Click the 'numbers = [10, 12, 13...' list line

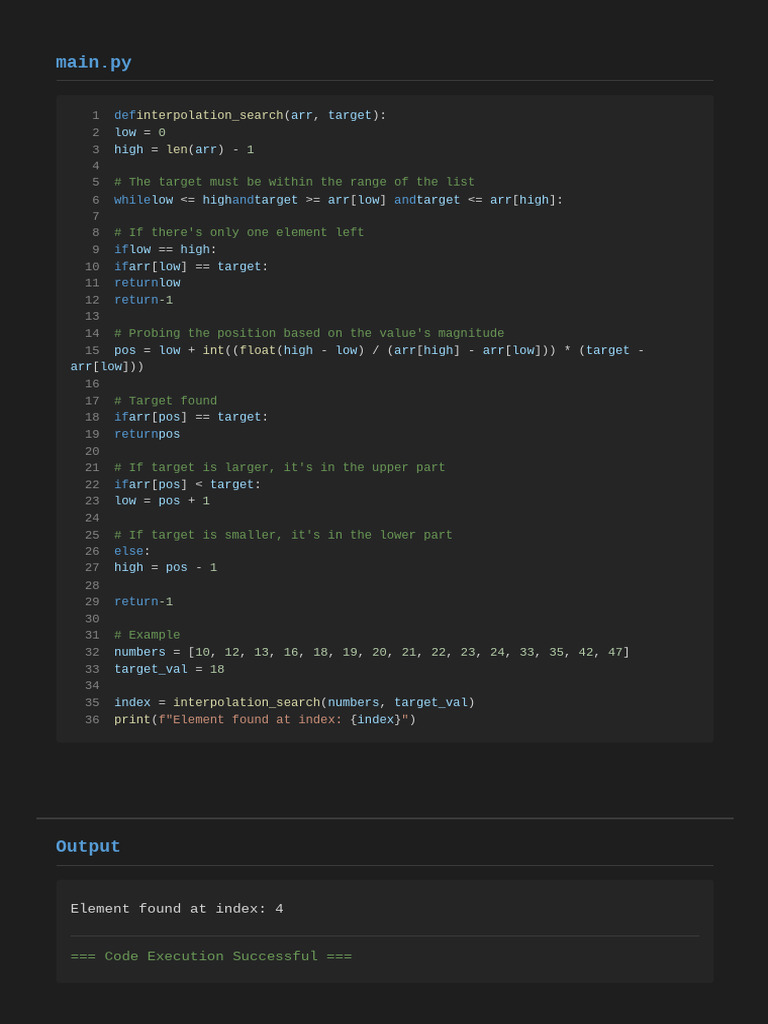[372, 652]
